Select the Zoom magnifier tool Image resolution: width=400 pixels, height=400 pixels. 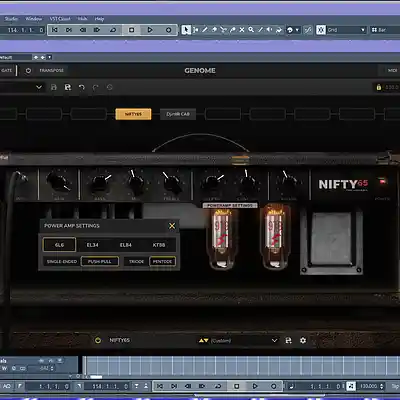(251, 30)
